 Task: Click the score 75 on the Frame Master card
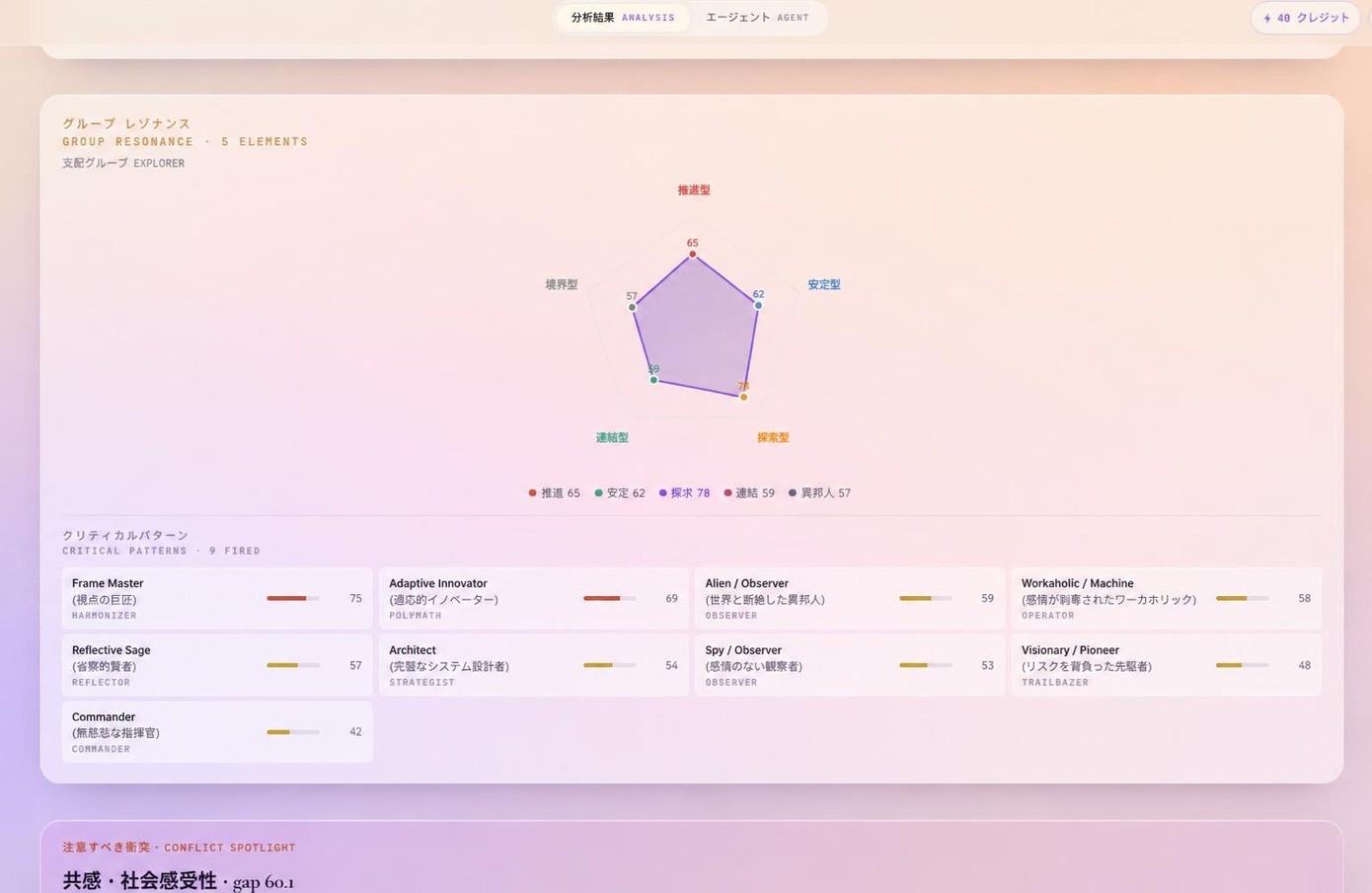click(355, 599)
